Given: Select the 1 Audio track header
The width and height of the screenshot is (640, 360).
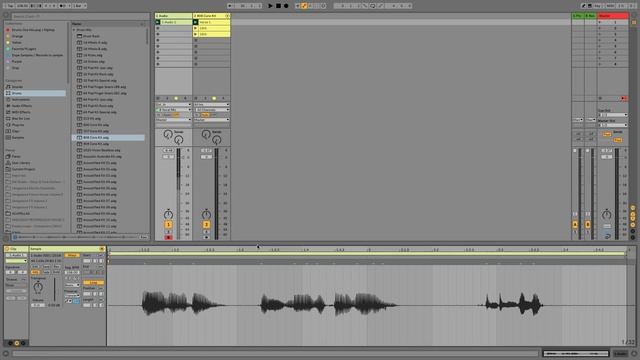Looking at the screenshot, I should (x=173, y=16).
